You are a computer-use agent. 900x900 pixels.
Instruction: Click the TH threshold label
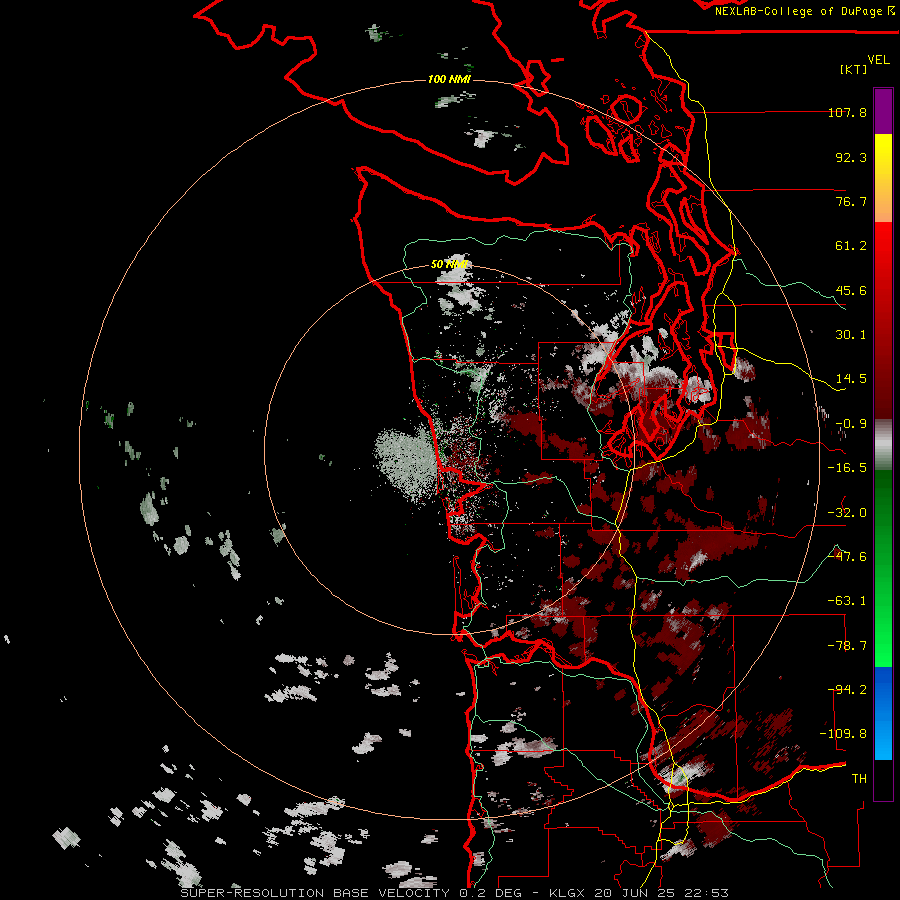859,779
